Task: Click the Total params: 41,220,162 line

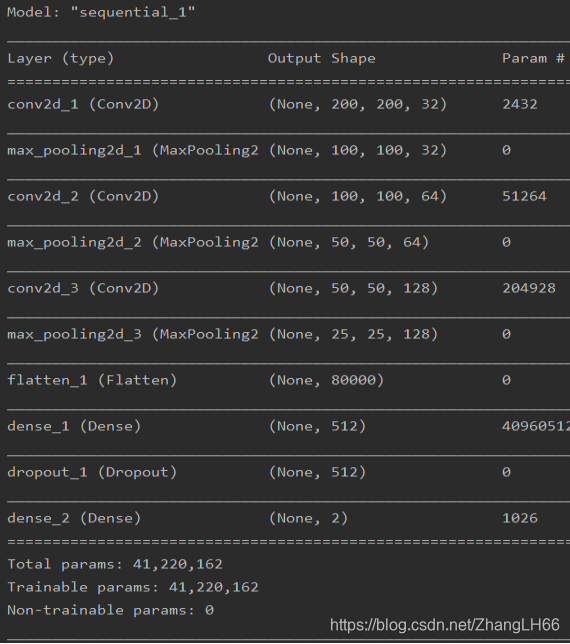Action: 115,564
